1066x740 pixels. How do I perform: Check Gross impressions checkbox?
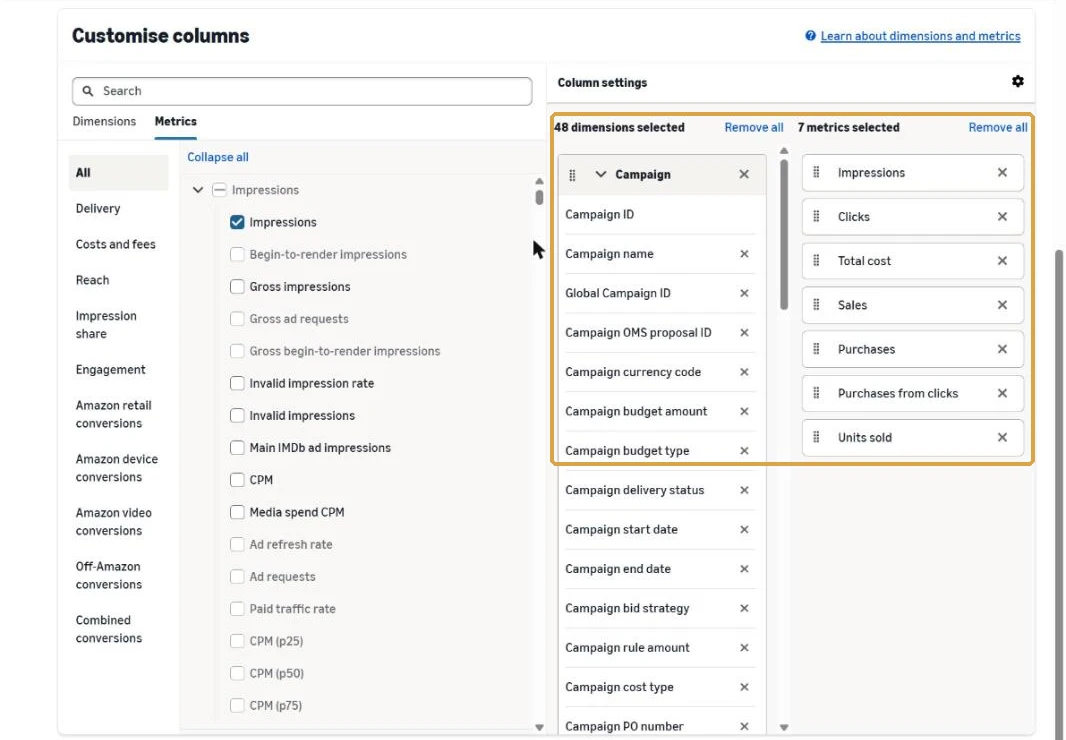tap(237, 287)
